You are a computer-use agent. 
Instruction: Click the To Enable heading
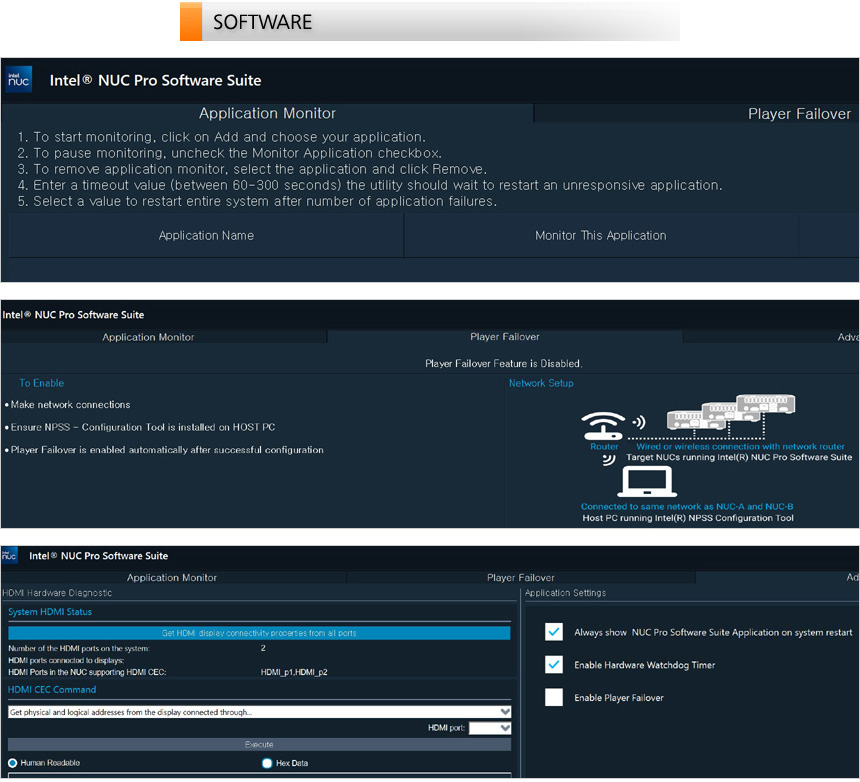42,383
